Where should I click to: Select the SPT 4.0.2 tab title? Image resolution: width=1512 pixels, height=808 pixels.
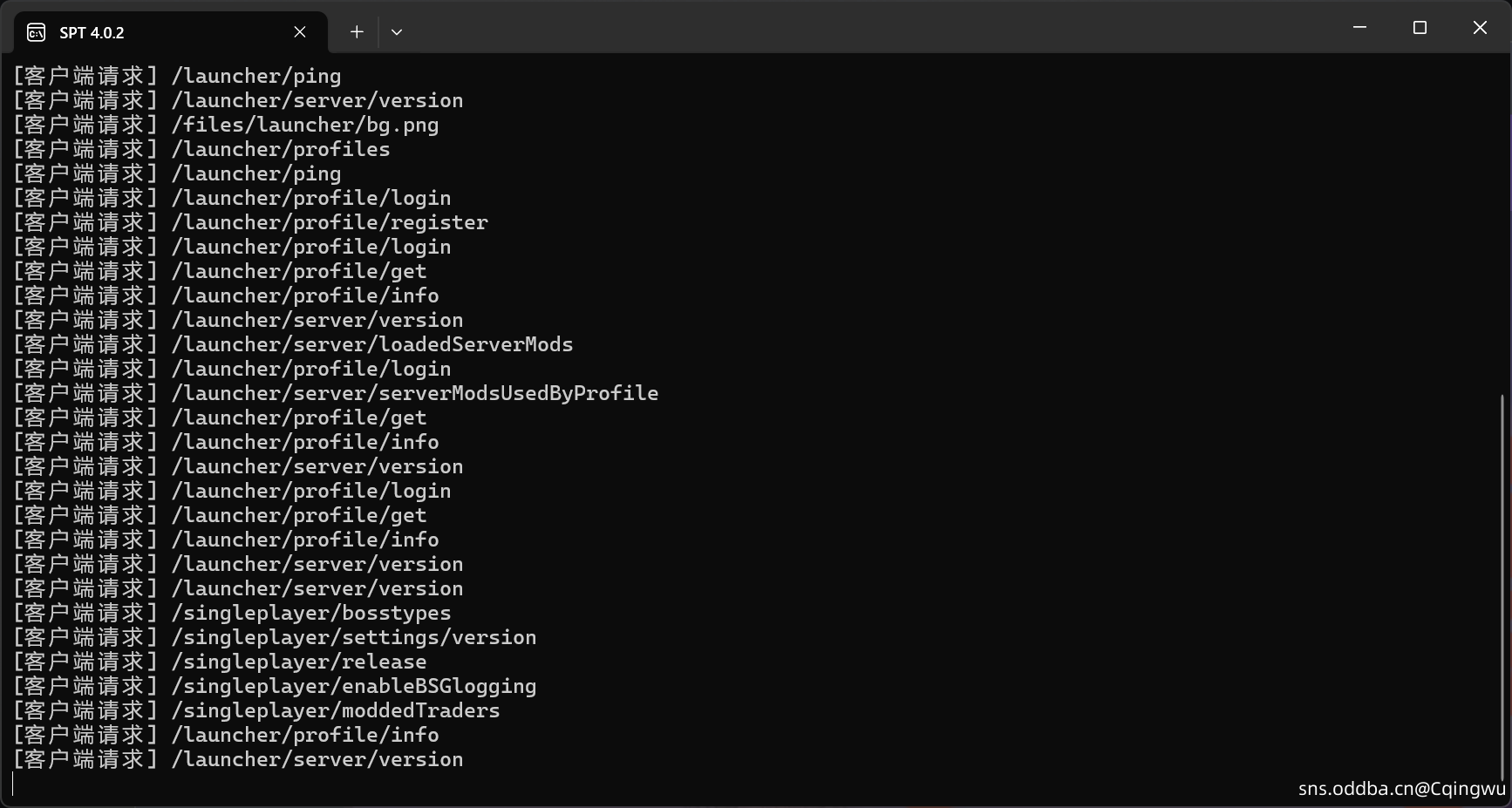click(92, 33)
